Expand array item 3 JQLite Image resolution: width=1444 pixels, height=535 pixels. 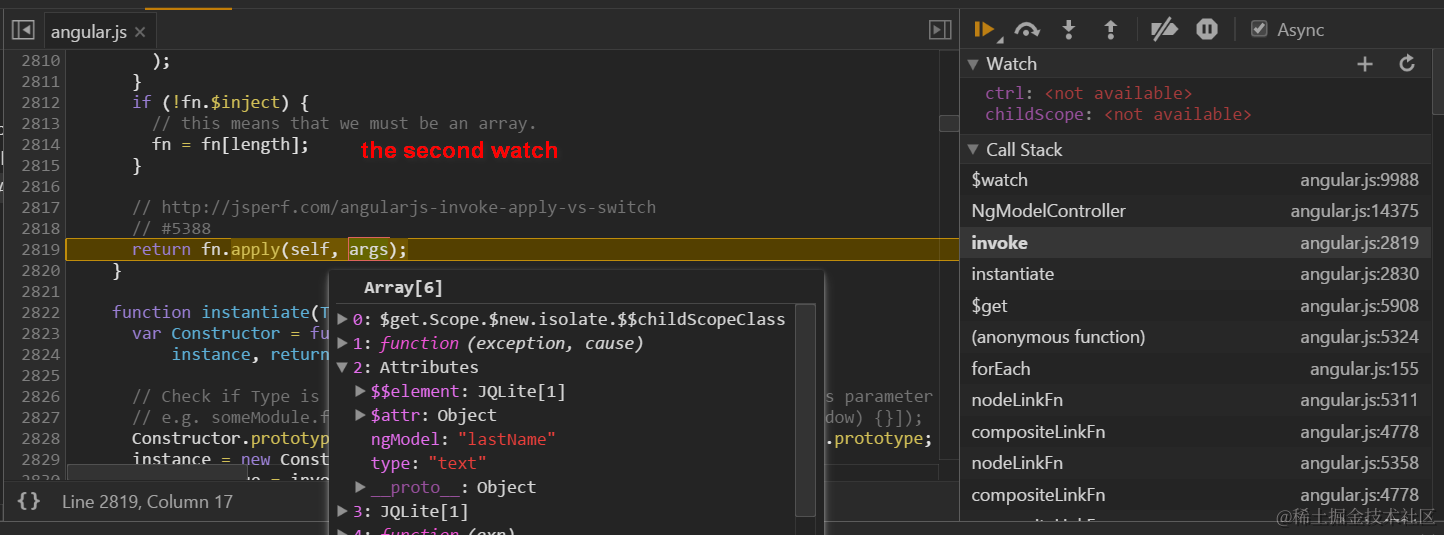[343, 511]
